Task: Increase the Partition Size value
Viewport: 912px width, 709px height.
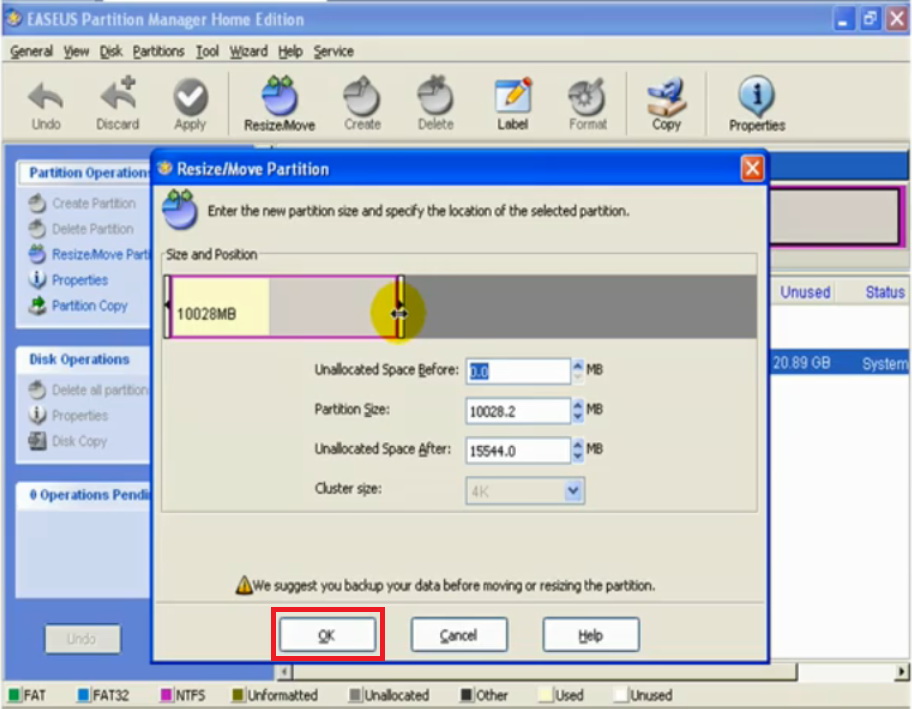Action: [x=578, y=405]
